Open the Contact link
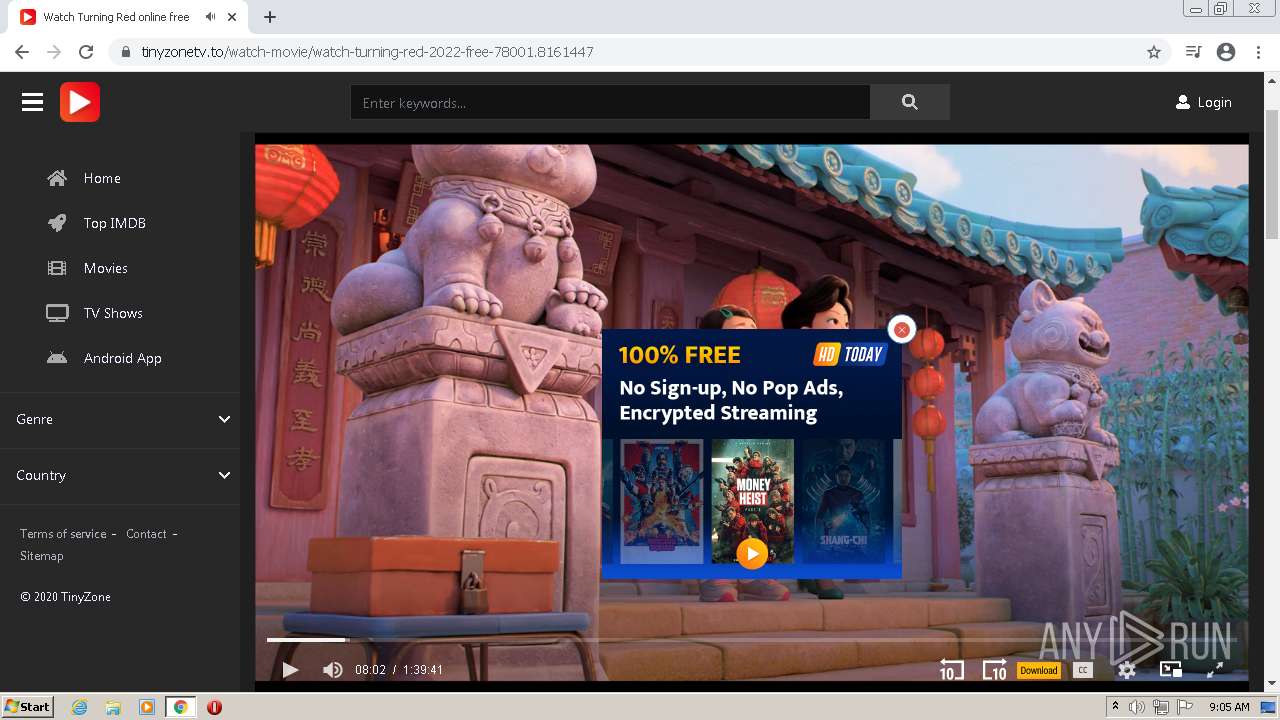 [x=146, y=534]
